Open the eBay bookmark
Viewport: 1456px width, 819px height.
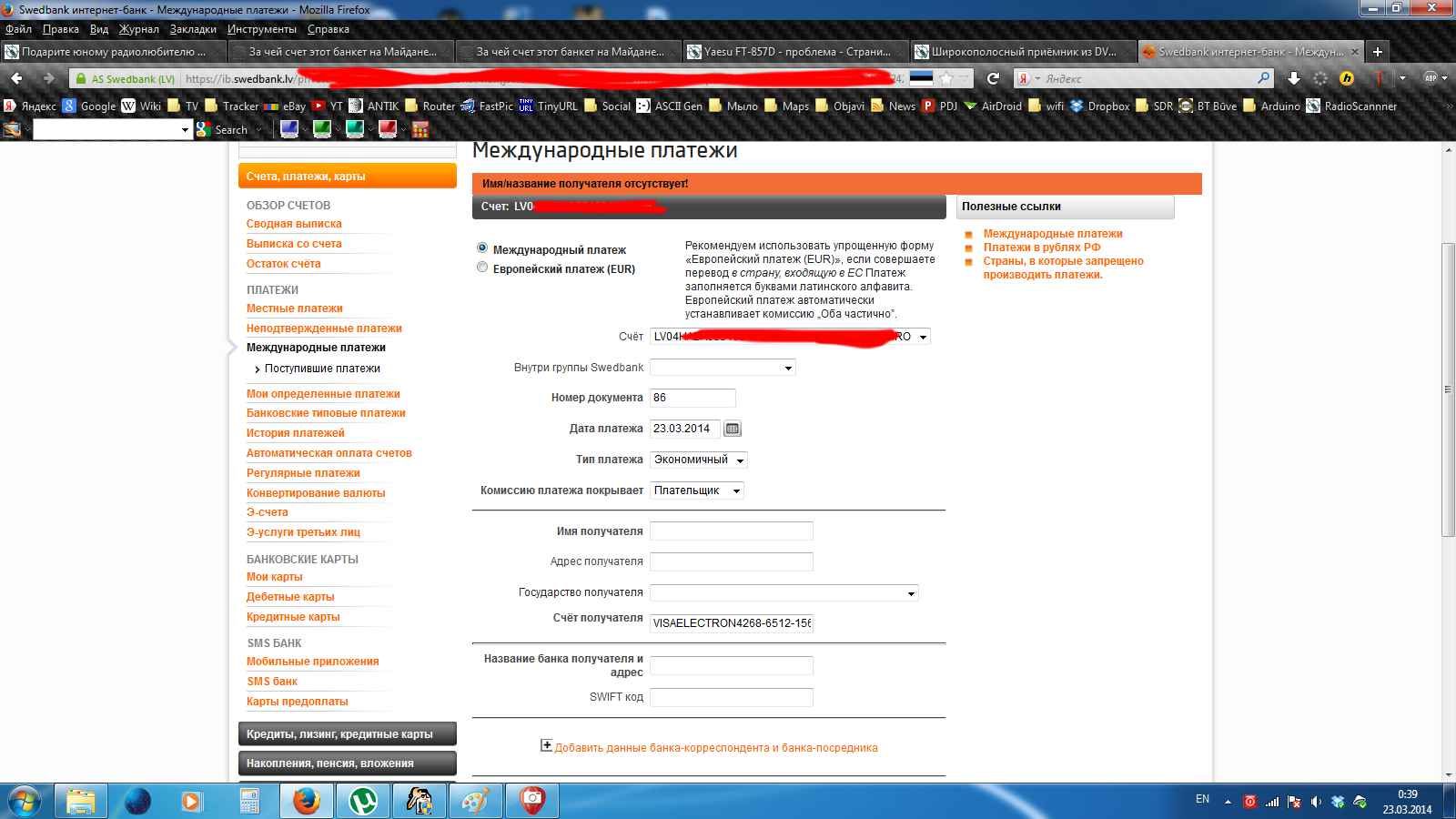[x=285, y=106]
